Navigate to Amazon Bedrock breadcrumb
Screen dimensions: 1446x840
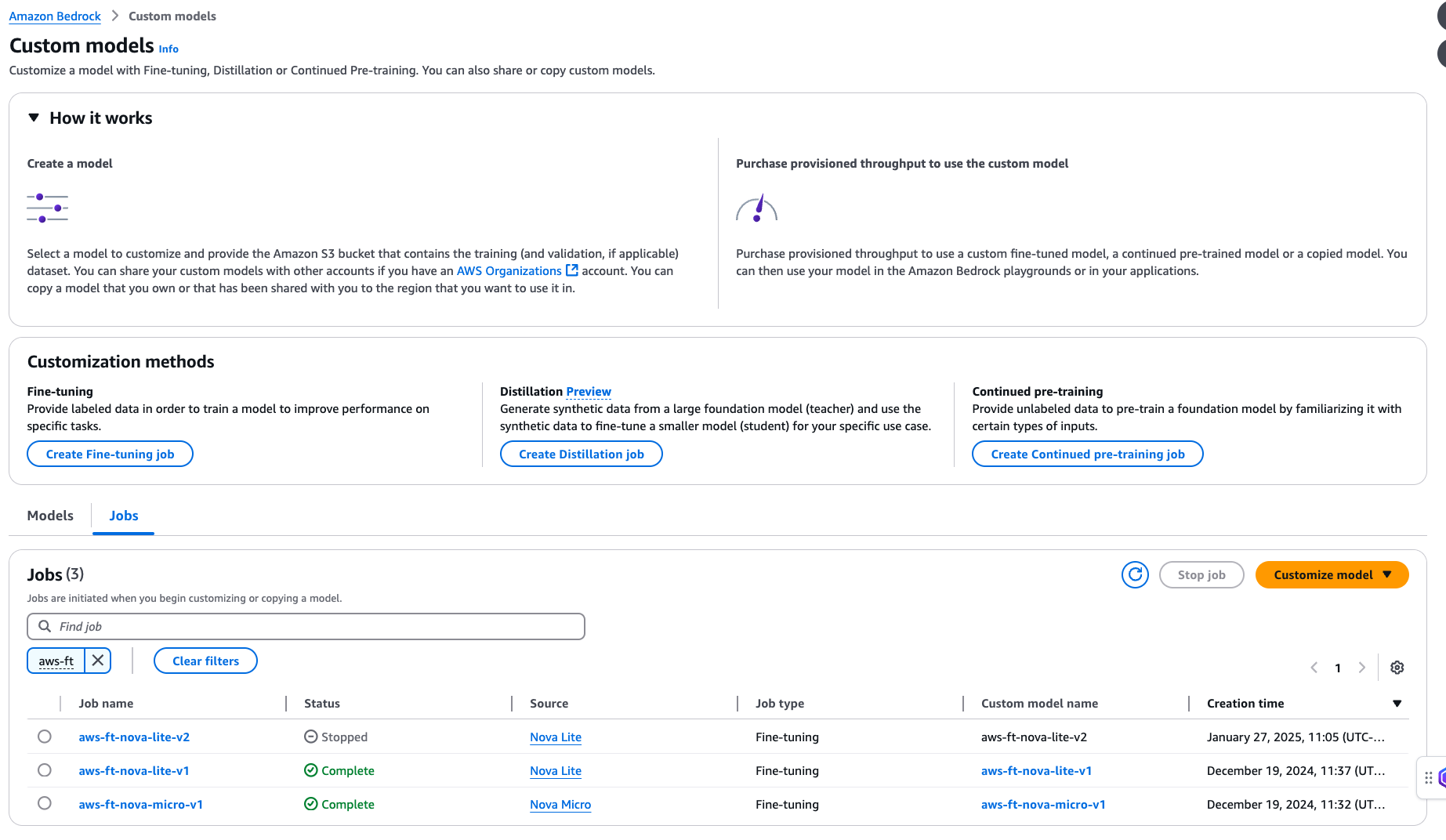[x=55, y=16]
